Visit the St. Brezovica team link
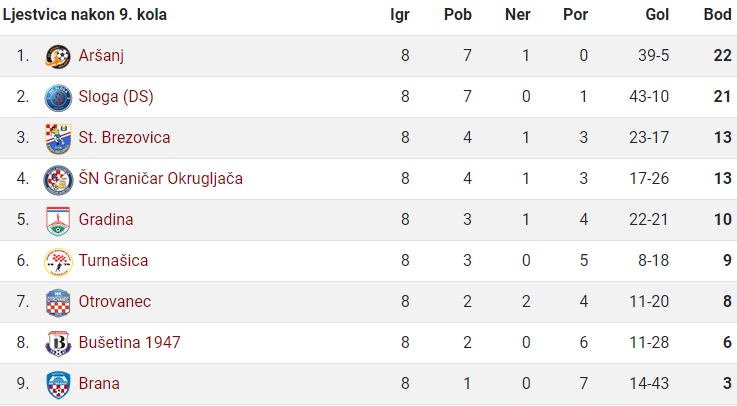Viewport: 737px width, 406px height. (x=124, y=137)
